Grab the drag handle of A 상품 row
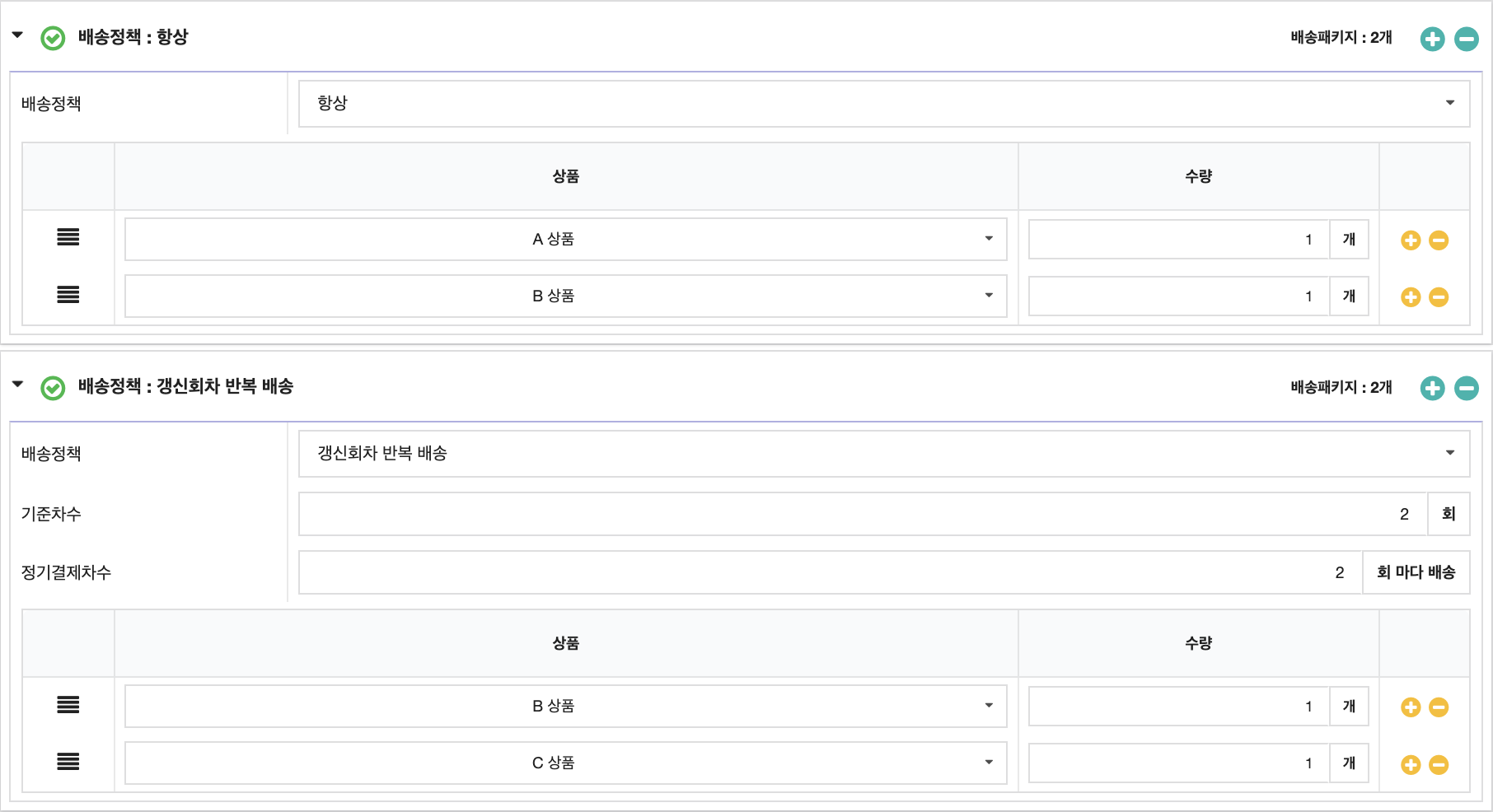 68,238
